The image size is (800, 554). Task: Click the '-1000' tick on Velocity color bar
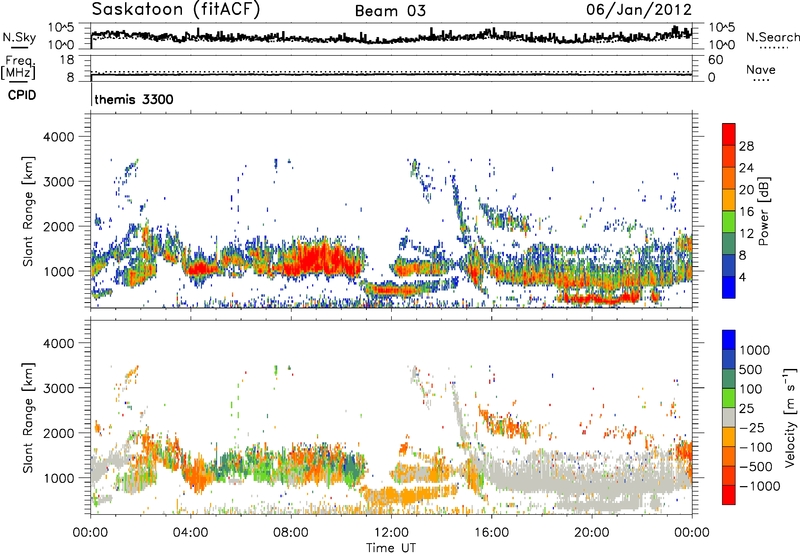(759, 486)
